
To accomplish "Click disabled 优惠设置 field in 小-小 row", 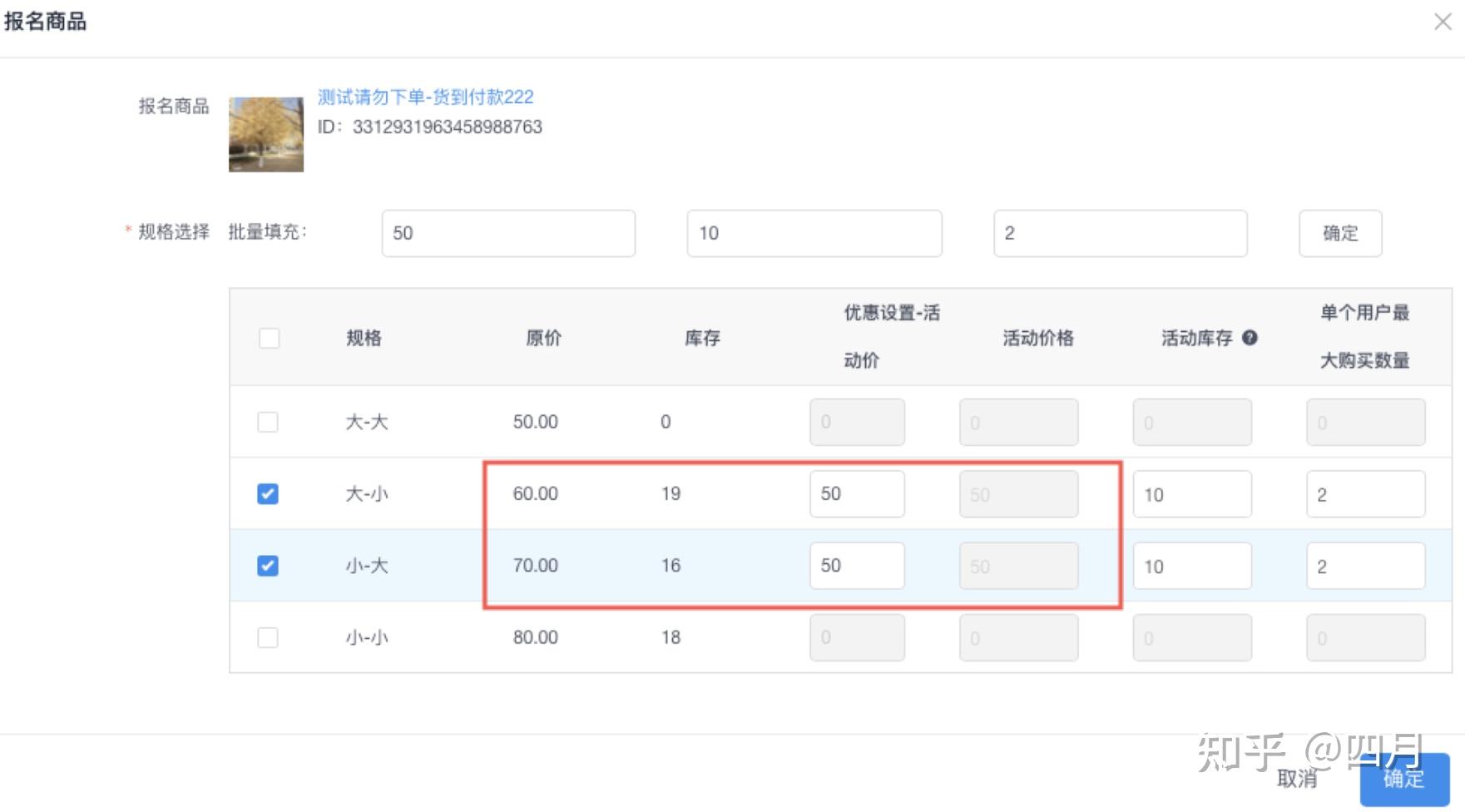I will pyautogui.click(x=857, y=638).
